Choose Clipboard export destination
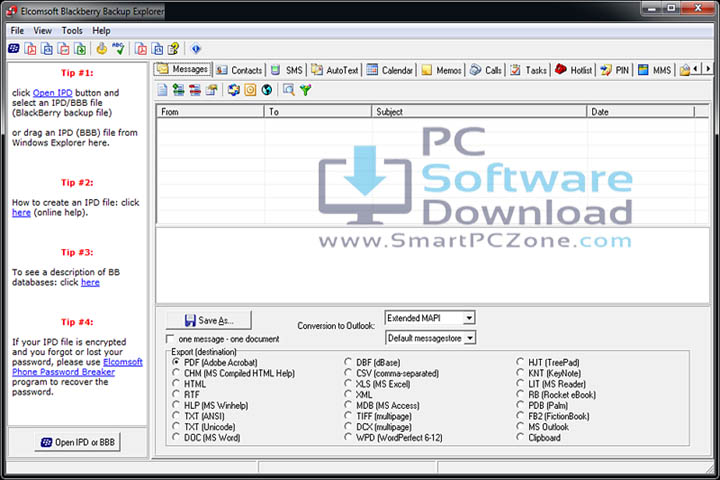This screenshot has width=720, height=480. click(520, 437)
